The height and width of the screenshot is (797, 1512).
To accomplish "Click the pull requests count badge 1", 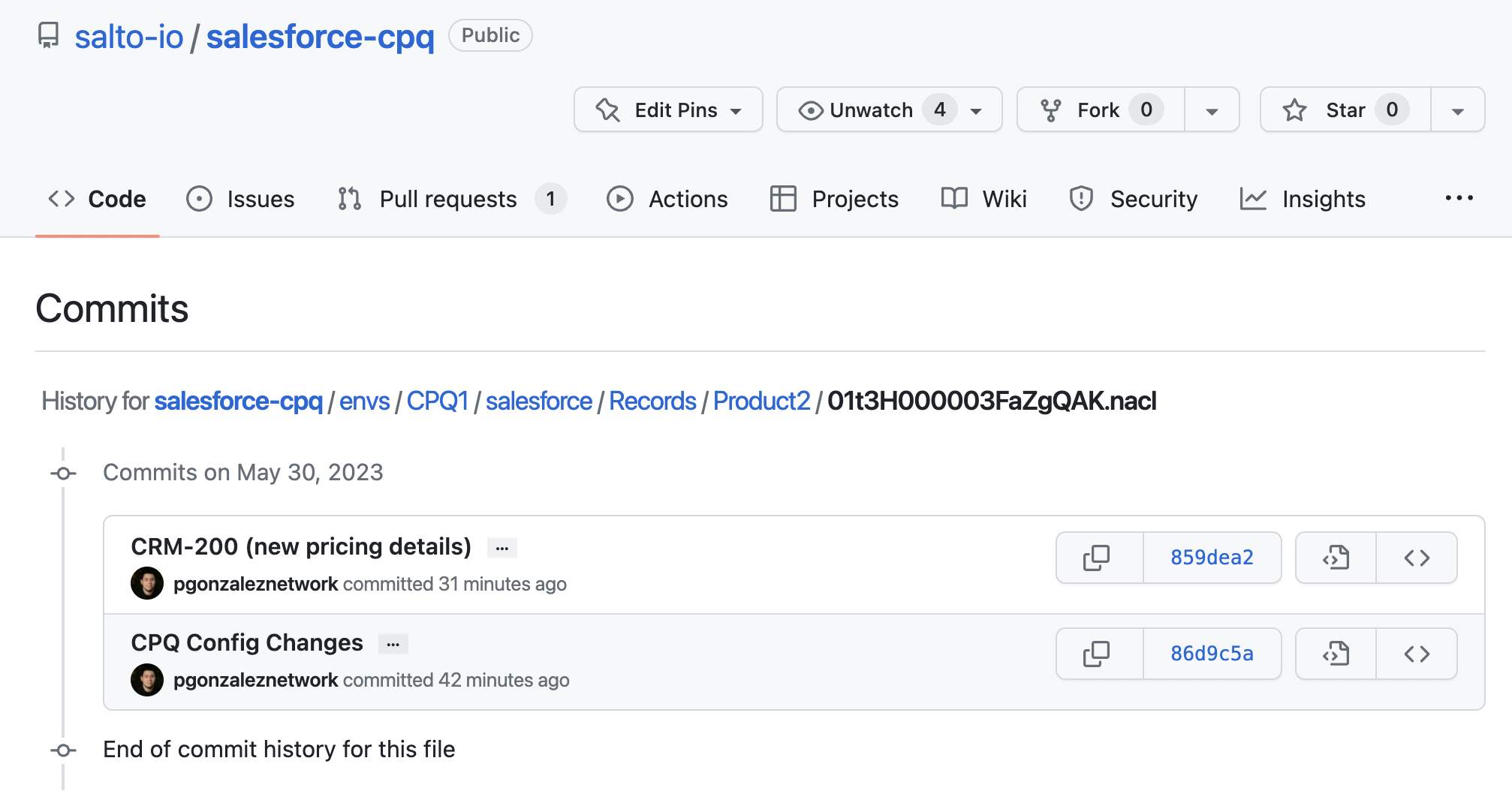I will [550, 199].
